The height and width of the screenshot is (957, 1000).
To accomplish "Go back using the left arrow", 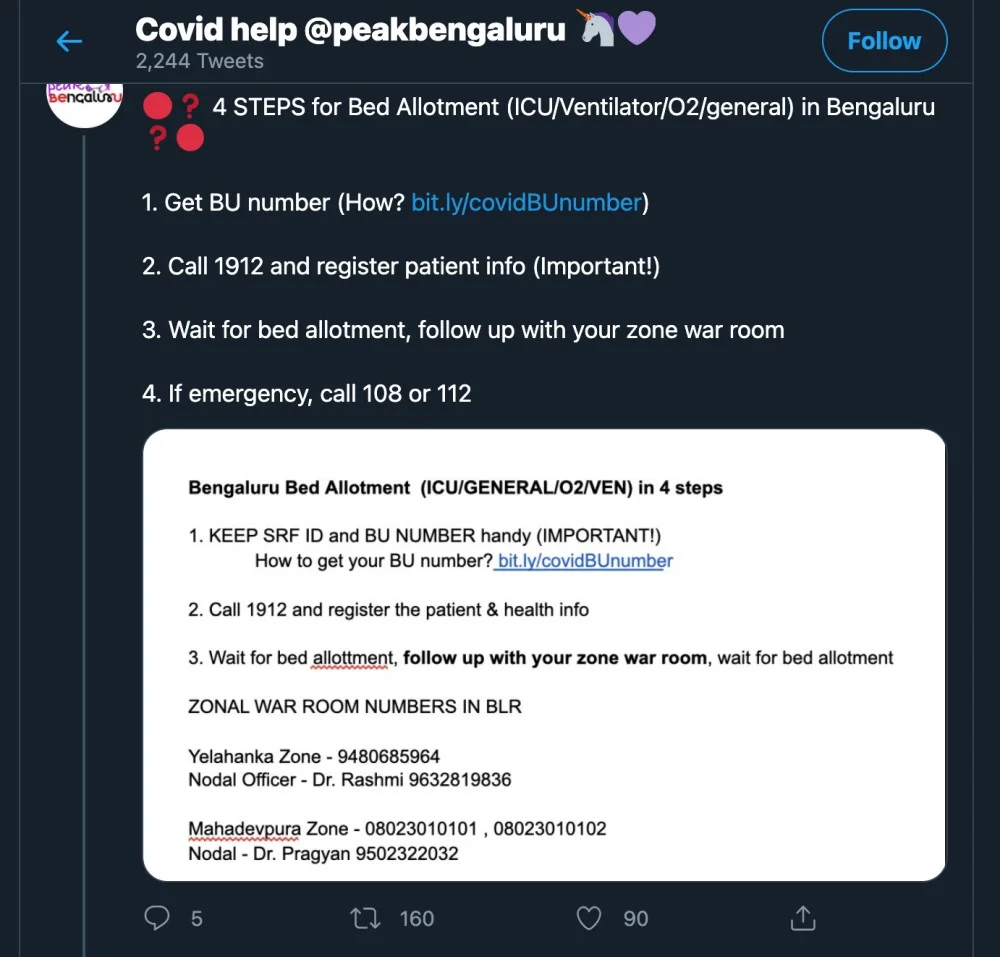I will tap(69, 41).
